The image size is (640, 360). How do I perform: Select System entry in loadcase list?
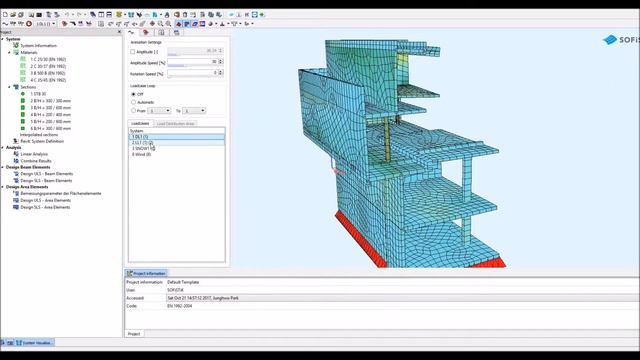coord(177,131)
